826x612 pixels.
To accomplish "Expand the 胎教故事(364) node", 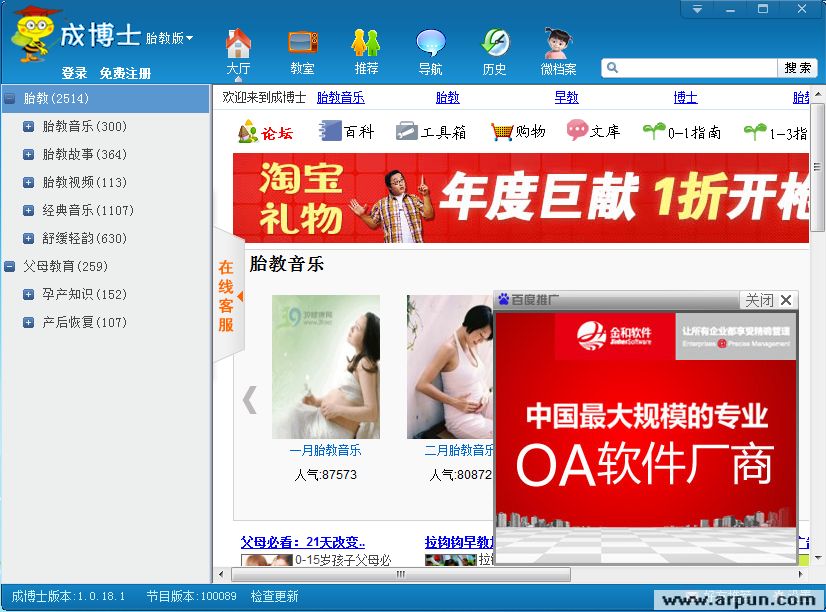I will pos(28,154).
